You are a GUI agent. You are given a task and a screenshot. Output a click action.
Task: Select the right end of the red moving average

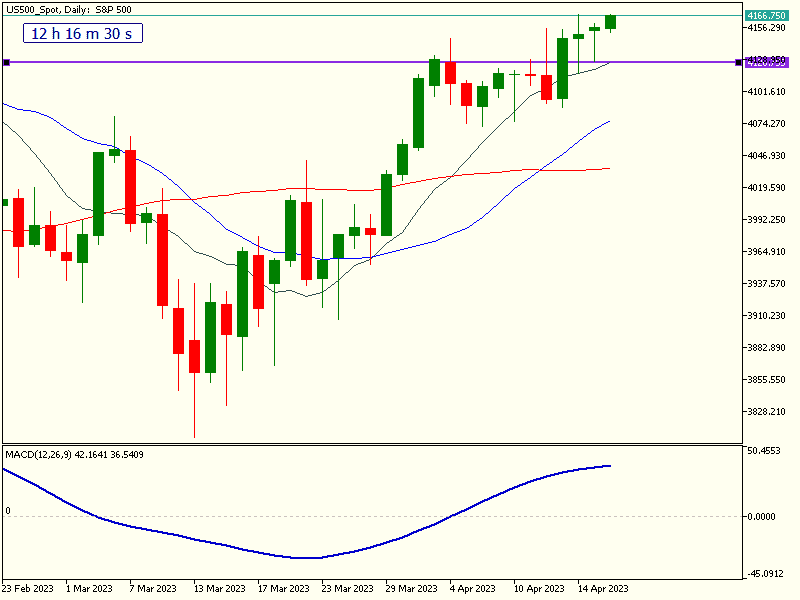[x=609, y=168]
